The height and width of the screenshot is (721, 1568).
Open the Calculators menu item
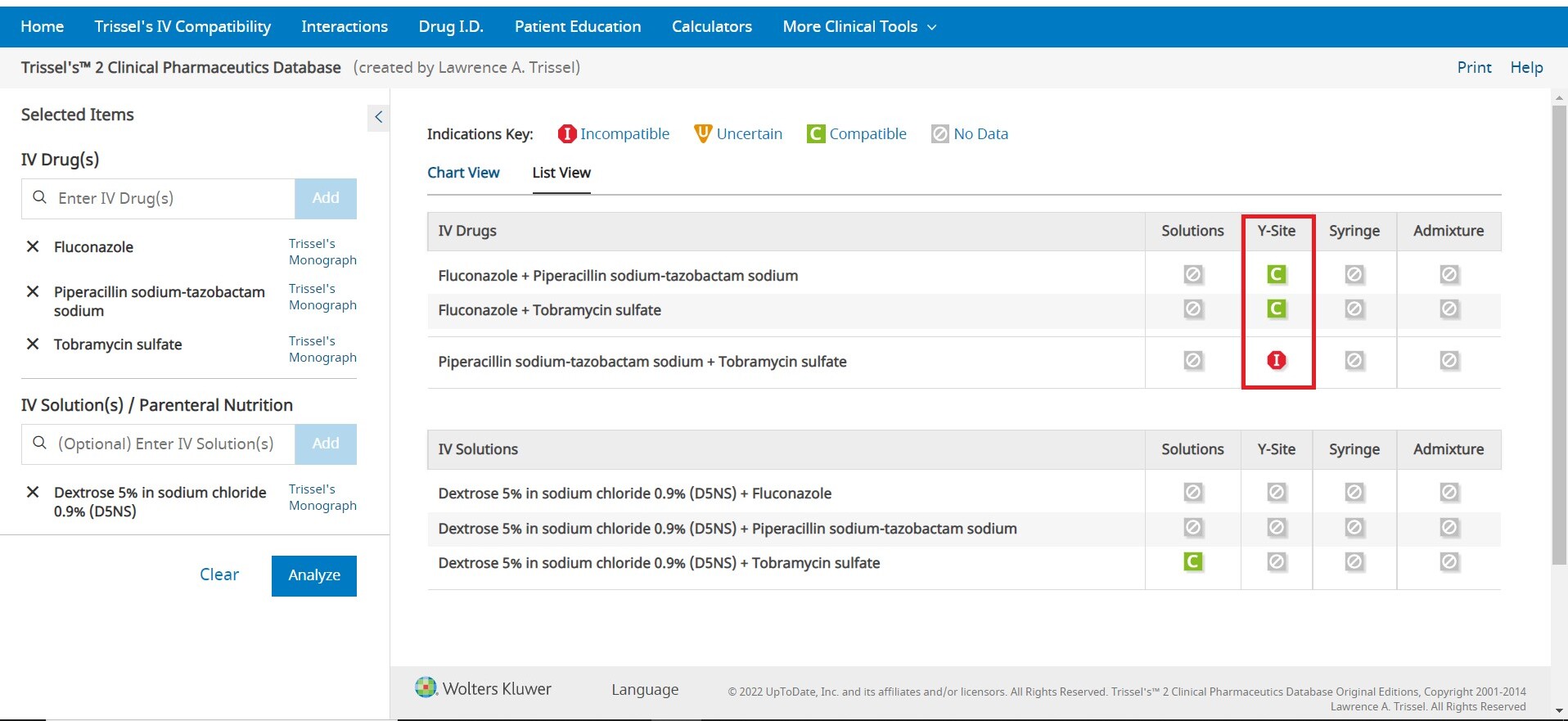[x=712, y=26]
